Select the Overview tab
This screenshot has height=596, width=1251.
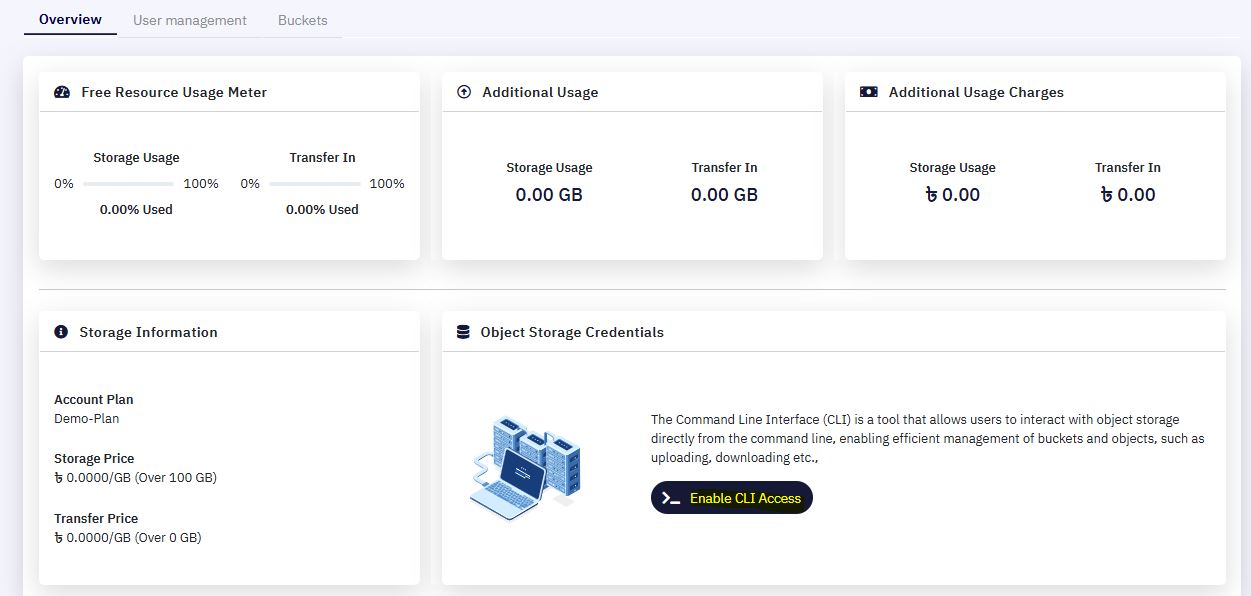[70, 19]
